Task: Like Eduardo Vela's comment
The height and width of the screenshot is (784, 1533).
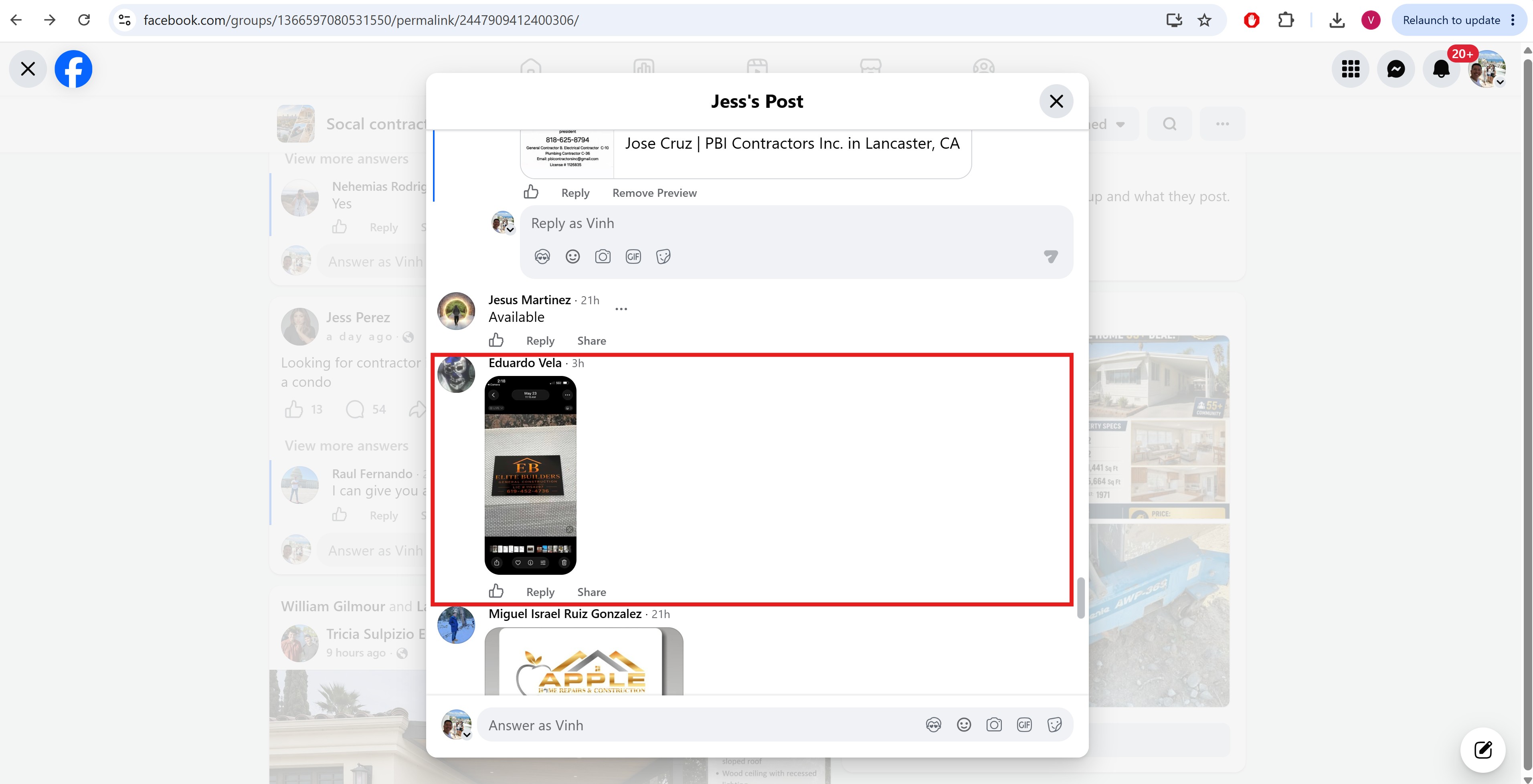Action: (x=496, y=591)
